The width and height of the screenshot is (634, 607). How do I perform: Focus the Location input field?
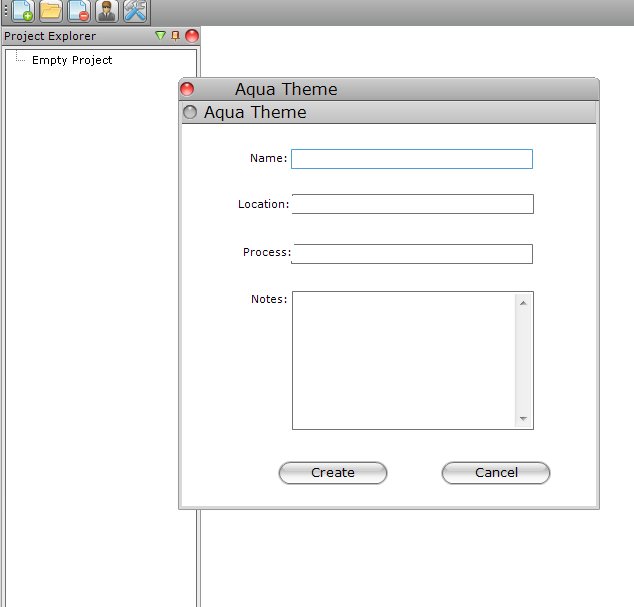tap(412, 204)
